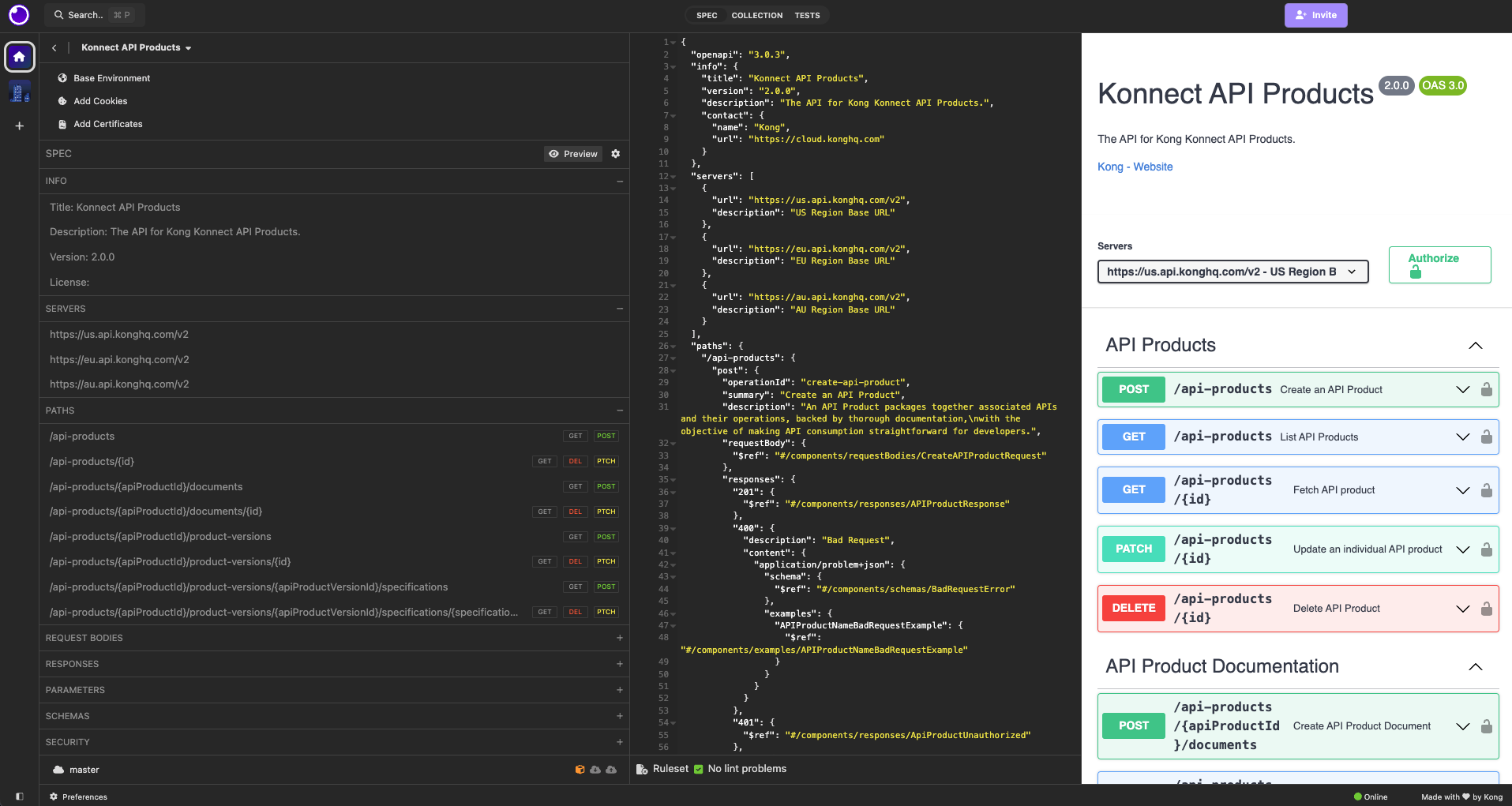
Task: Click lock icon on PATCH Update API product
Action: point(1486,549)
